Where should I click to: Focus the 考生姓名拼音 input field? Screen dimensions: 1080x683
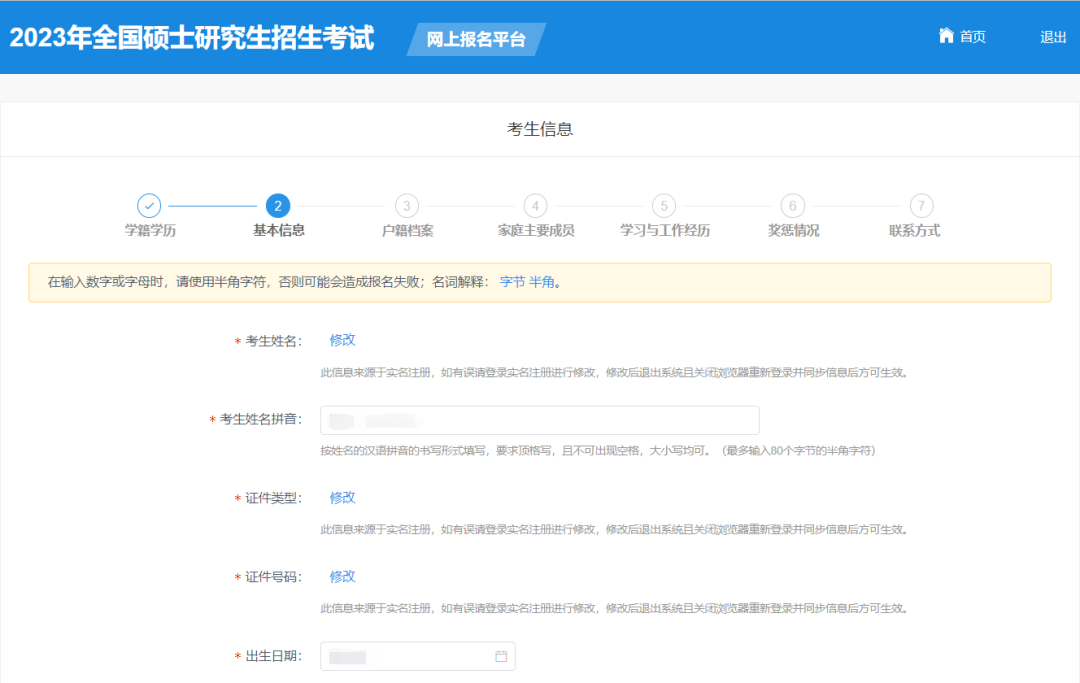click(539, 420)
